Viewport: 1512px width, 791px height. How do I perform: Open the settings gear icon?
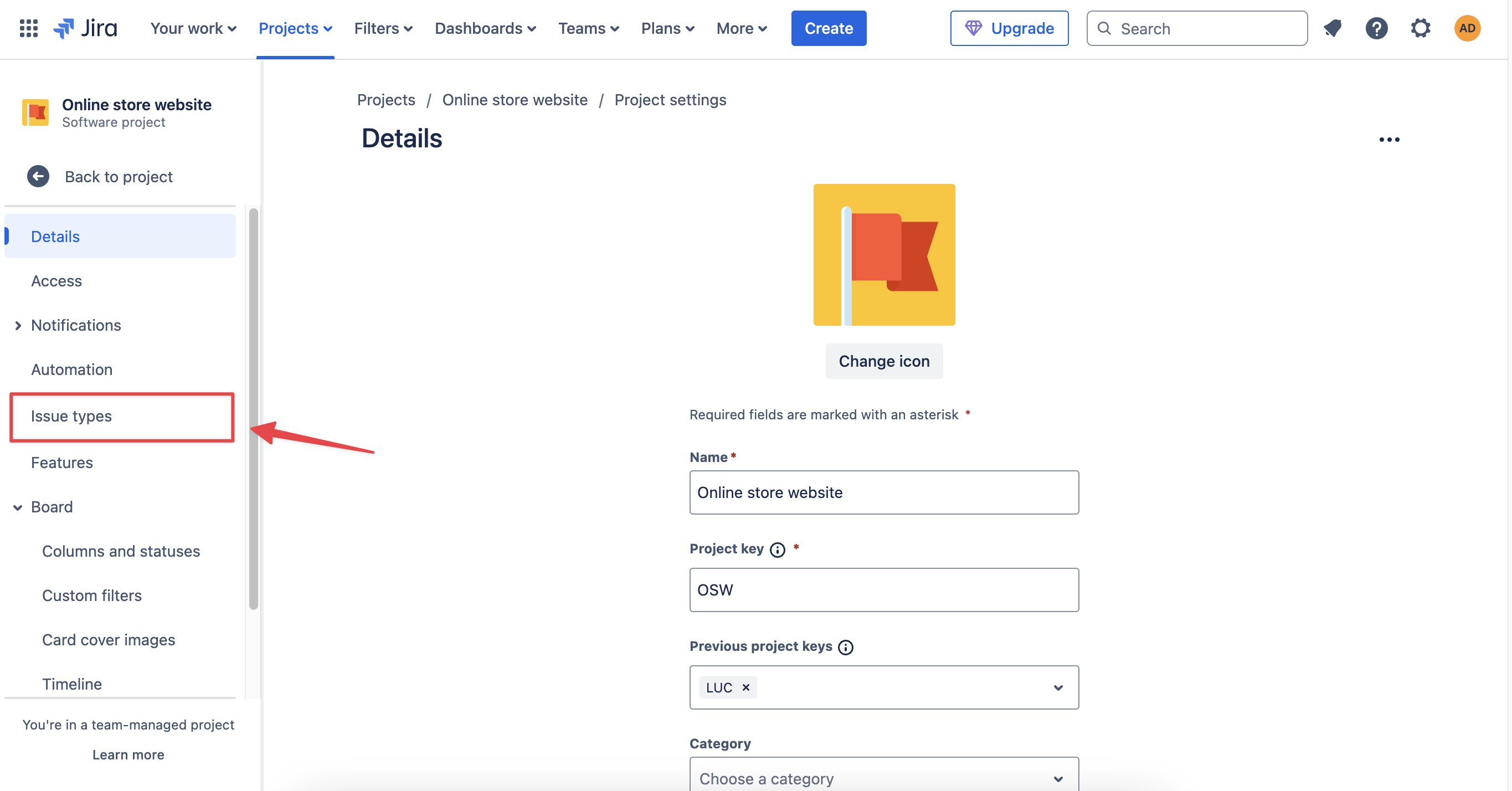coord(1421,28)
